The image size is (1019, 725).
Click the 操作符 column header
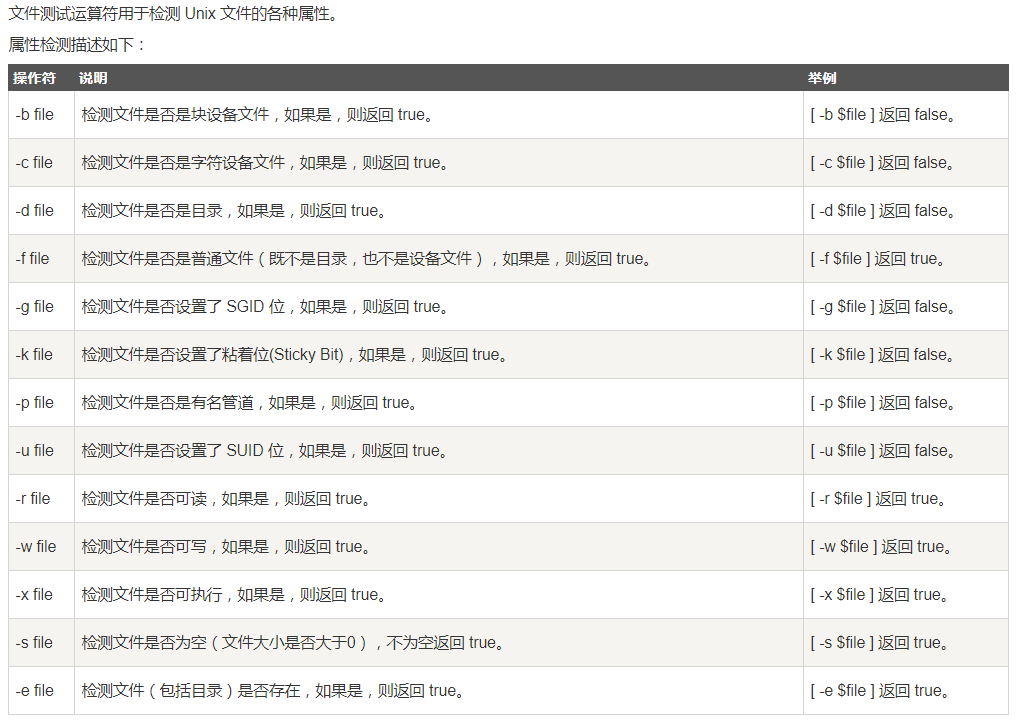coord(34,78)
